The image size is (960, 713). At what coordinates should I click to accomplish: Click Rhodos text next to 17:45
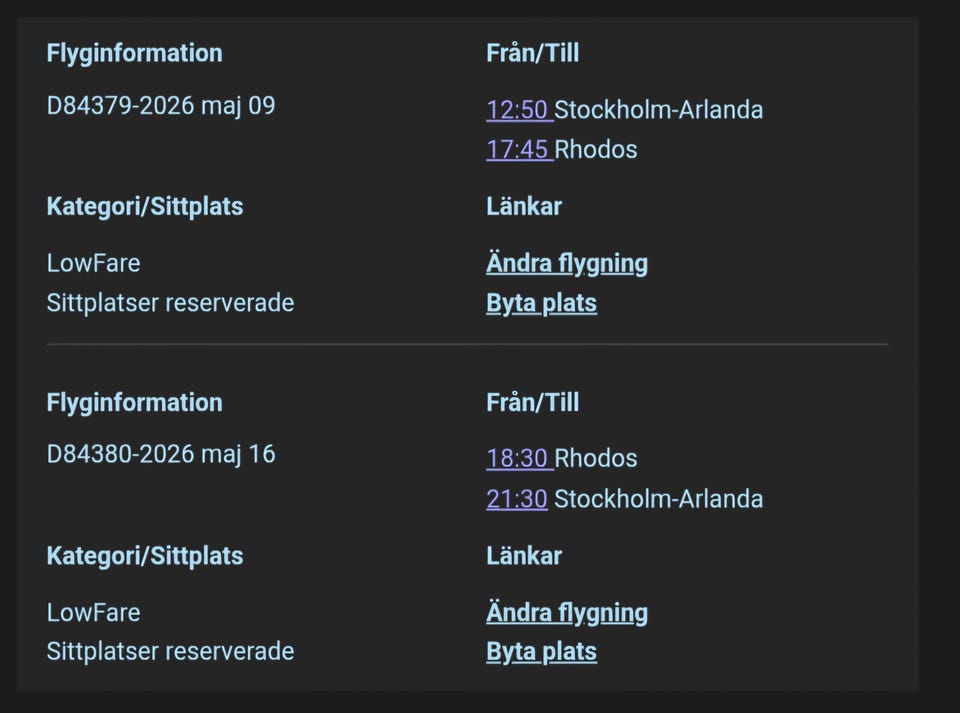(596, 149)
